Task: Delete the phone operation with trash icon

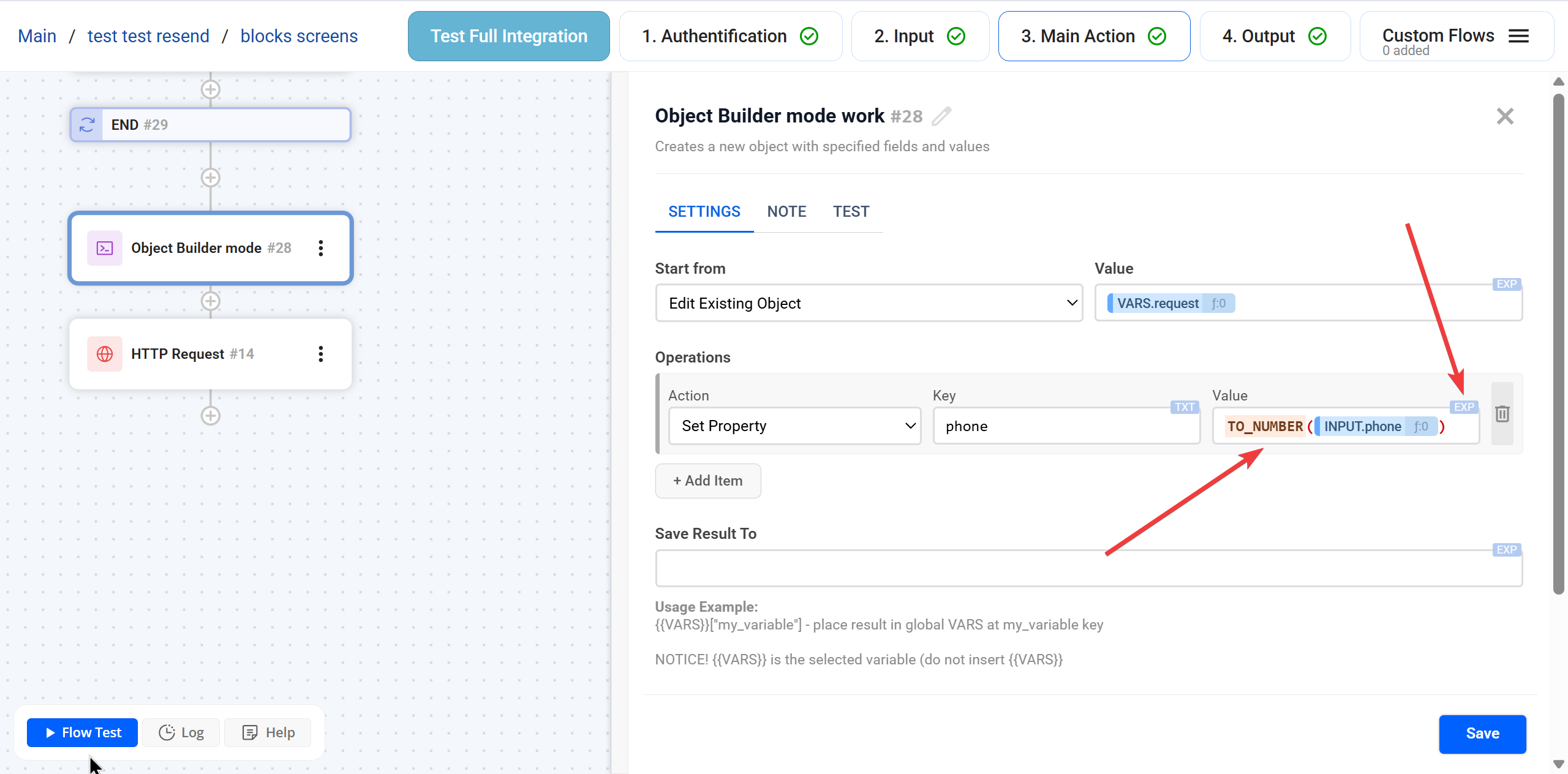Action: 1502,414
